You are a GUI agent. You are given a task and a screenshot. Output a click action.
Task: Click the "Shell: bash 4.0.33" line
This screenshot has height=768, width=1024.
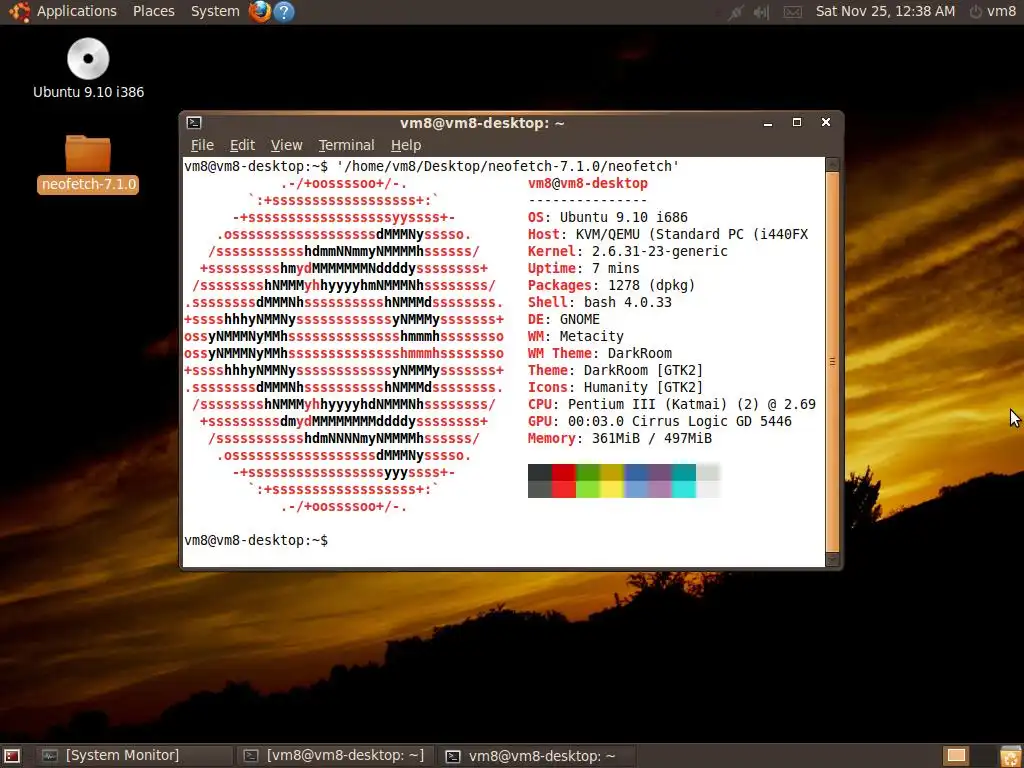click(x=600, y=302)
